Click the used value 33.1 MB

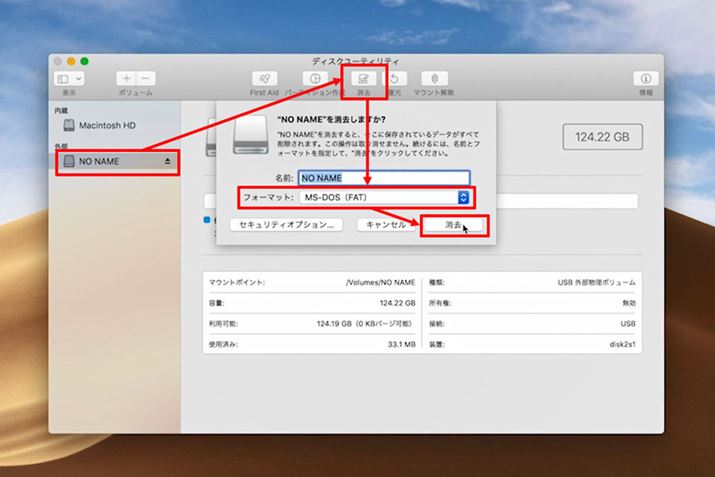pos(402,344)
